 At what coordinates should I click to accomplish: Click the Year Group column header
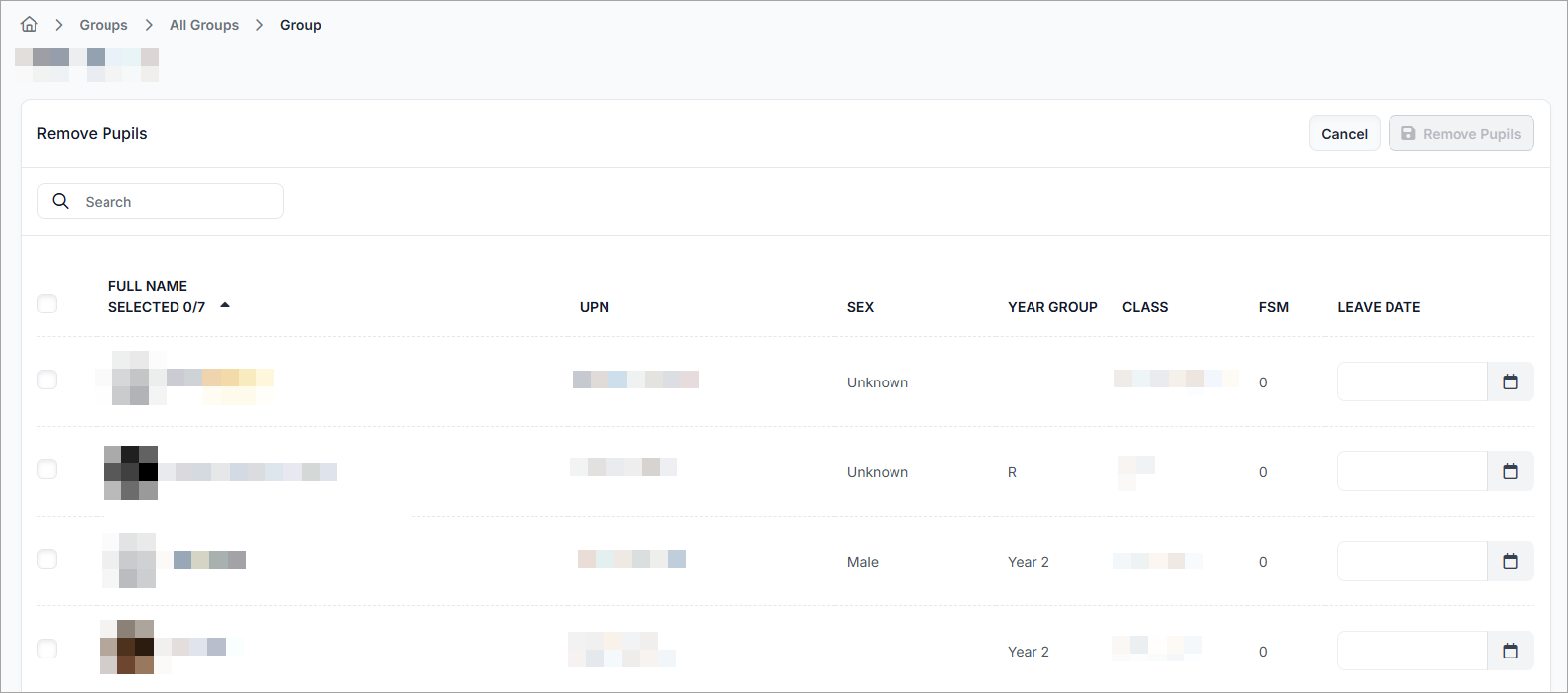coord(1052,307)
